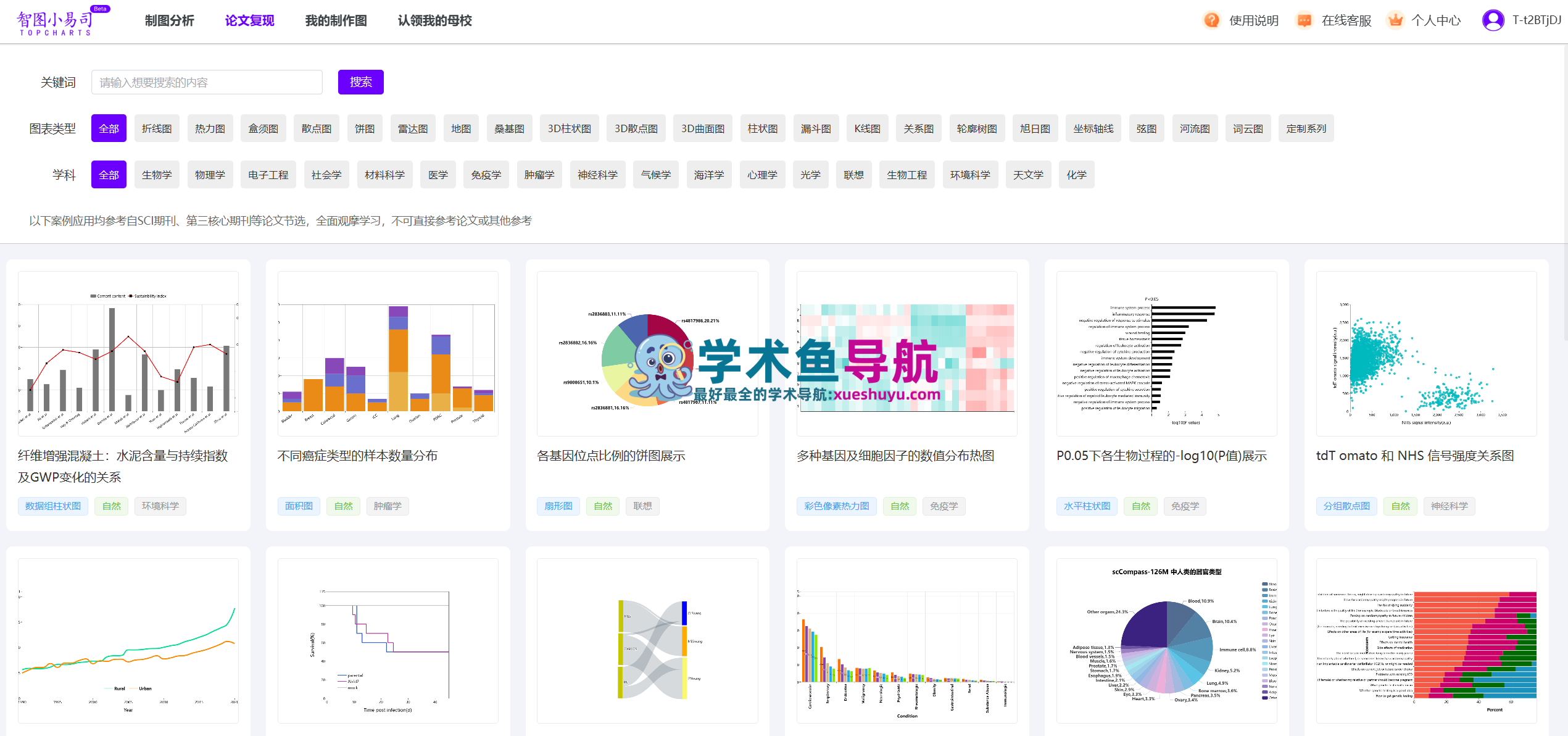Filter chart type by 3D散点图
This screenshot has width=1568, height=736.
coord(636,128)
